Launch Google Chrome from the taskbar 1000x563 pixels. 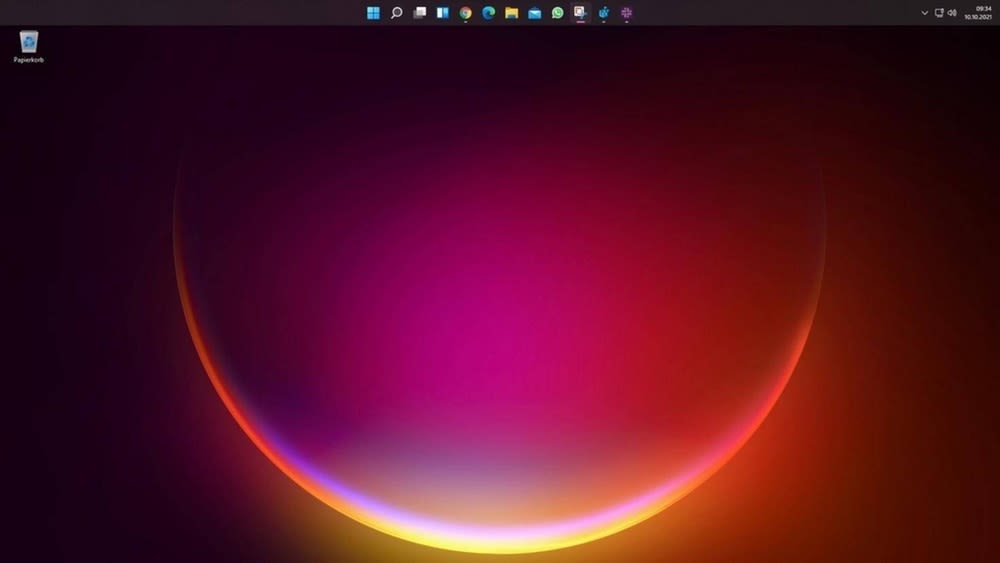(465, 13)
